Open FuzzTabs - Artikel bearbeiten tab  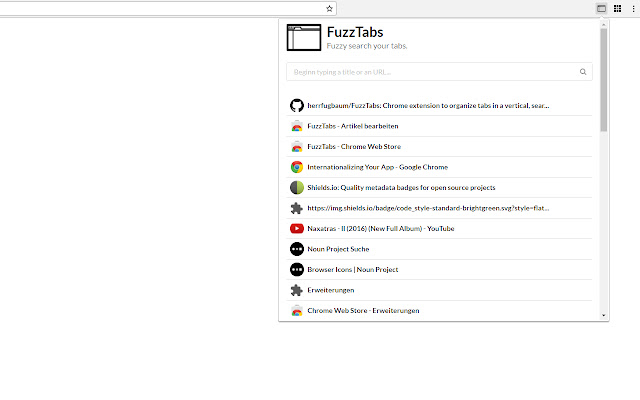(x=439, y=126)
